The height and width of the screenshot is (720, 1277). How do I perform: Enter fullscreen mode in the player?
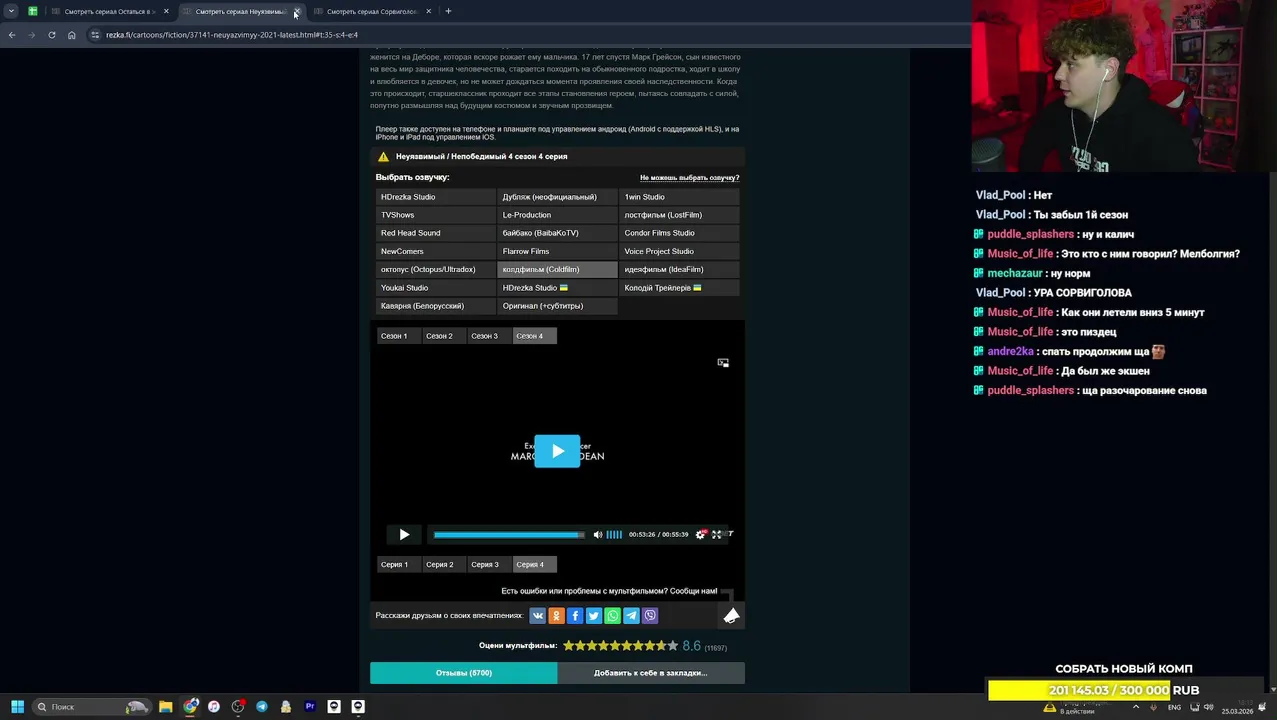716,534
